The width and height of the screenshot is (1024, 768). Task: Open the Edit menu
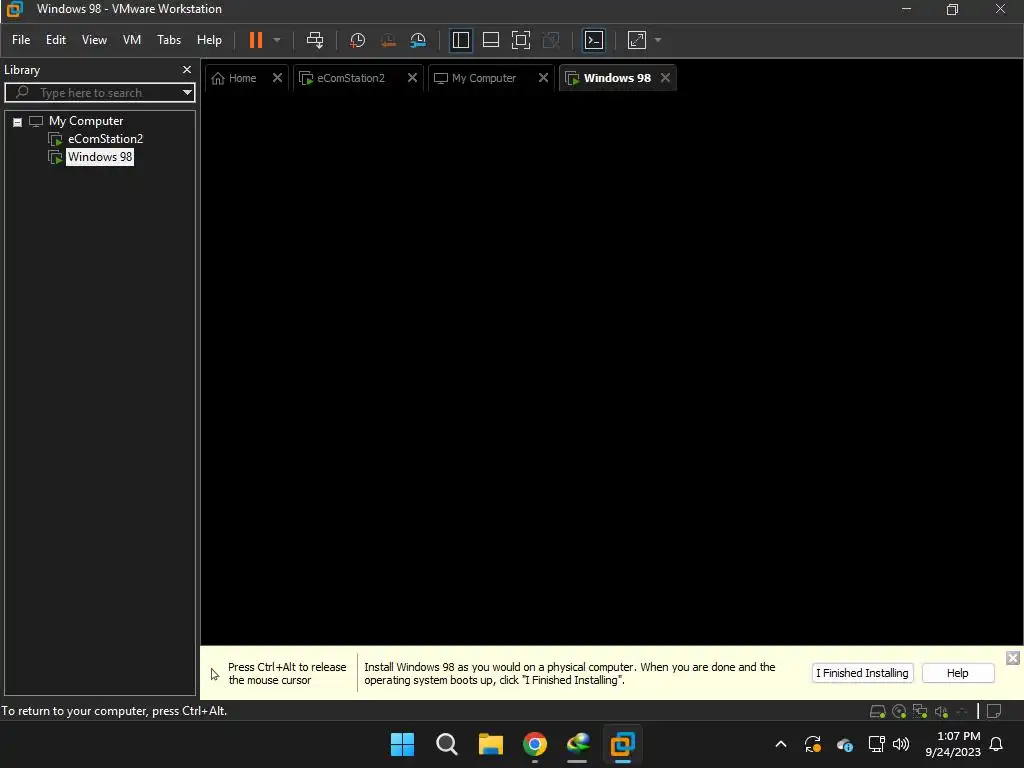(x=56, y=40)
